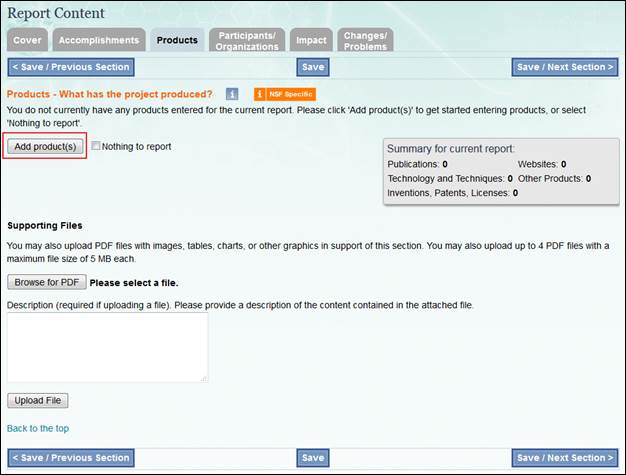Click the top Save / Previous Section button
Image resolution: width=626 pixels, height=475 pixels.
coord(71,67)
